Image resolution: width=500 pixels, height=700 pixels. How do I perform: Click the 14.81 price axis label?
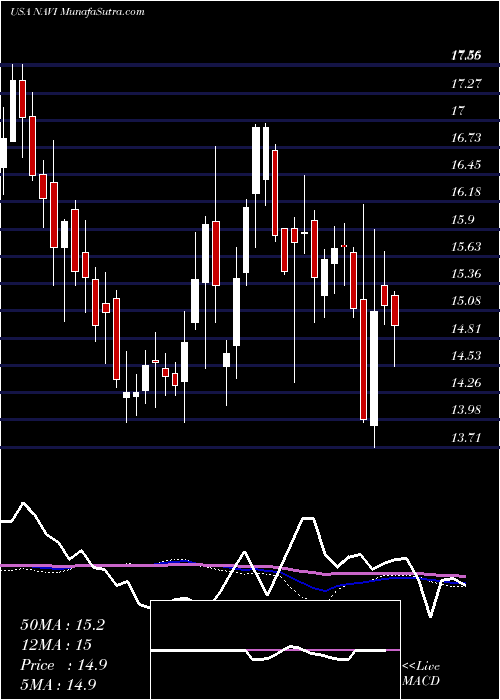(466, 329)
